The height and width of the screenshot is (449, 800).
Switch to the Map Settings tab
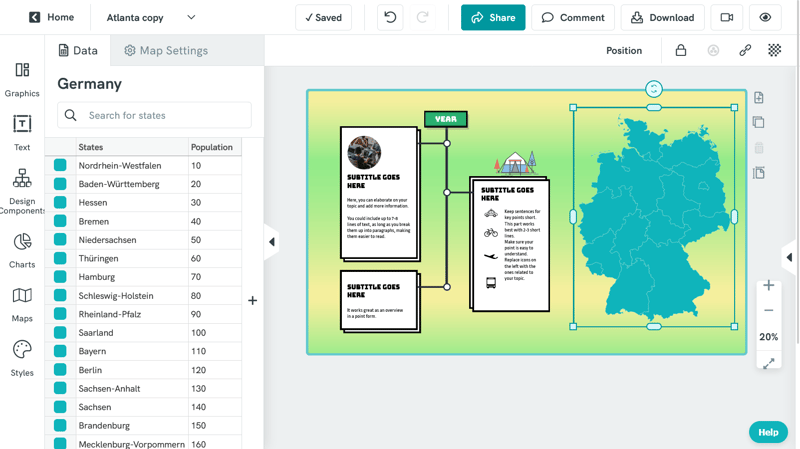[166, 50]
